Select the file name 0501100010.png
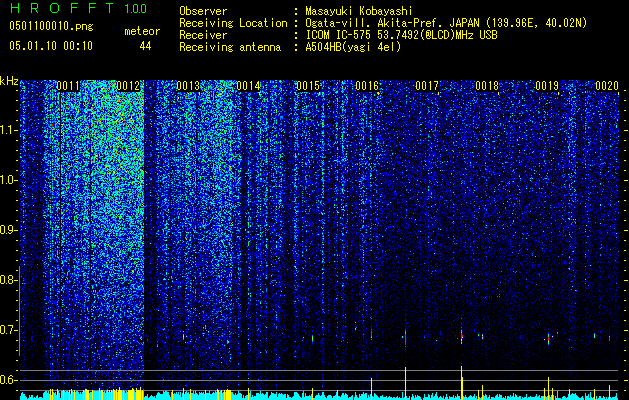 click(x=51, y=27)
